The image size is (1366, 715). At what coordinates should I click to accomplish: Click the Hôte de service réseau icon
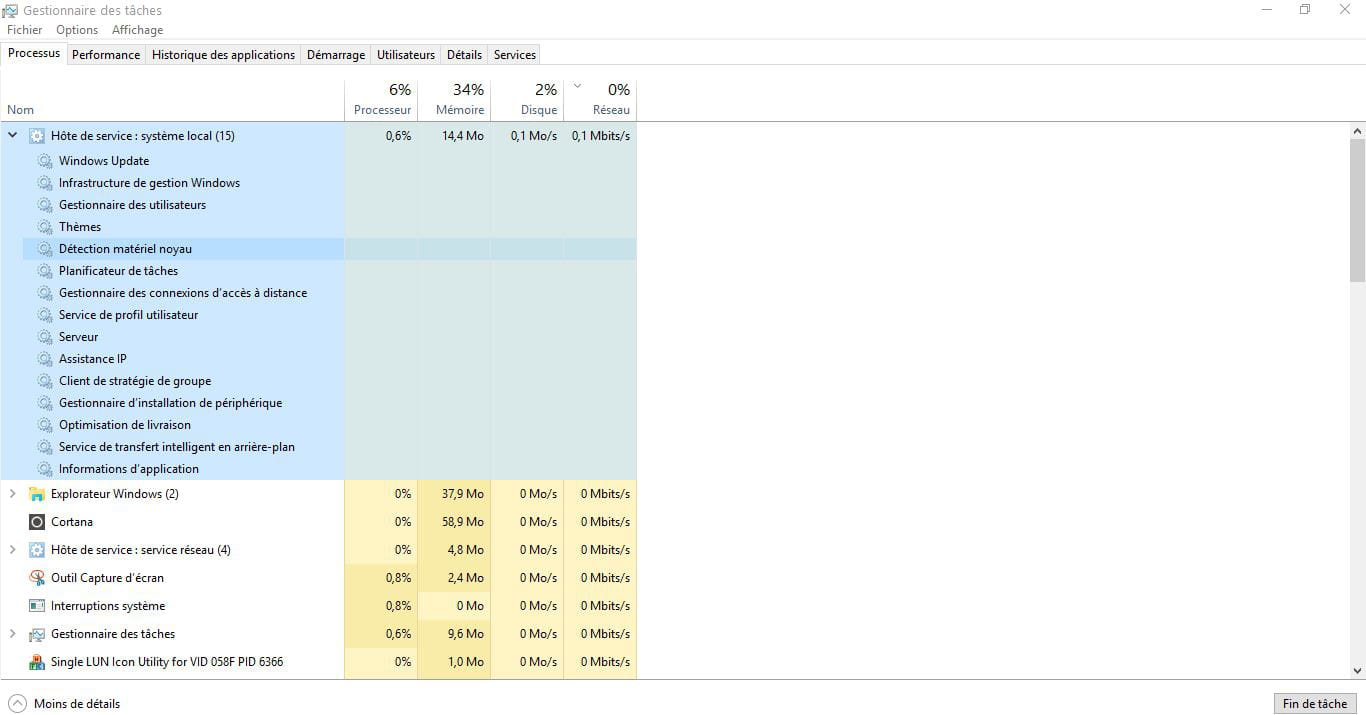click(37, 550)
